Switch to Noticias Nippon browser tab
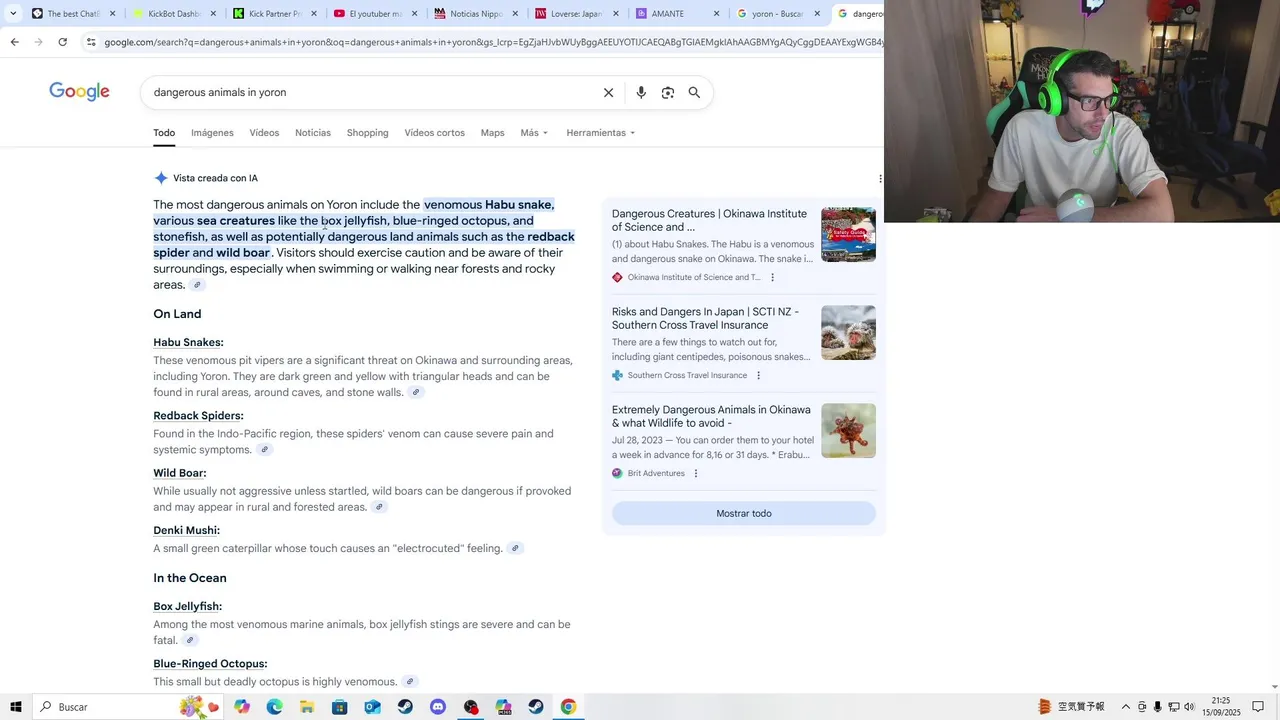The height and width of the screenshot is (720, 1280). tap(476, 14)
